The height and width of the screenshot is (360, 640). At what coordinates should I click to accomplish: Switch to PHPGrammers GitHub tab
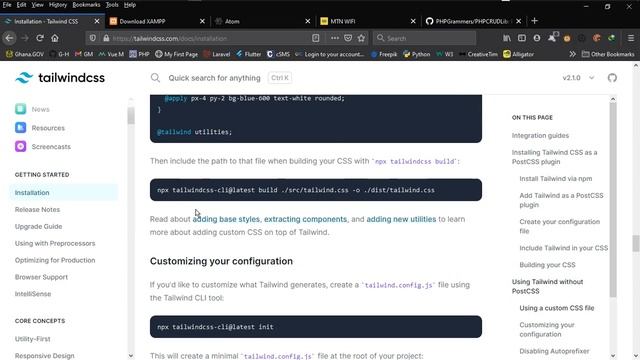pos(473,21)
